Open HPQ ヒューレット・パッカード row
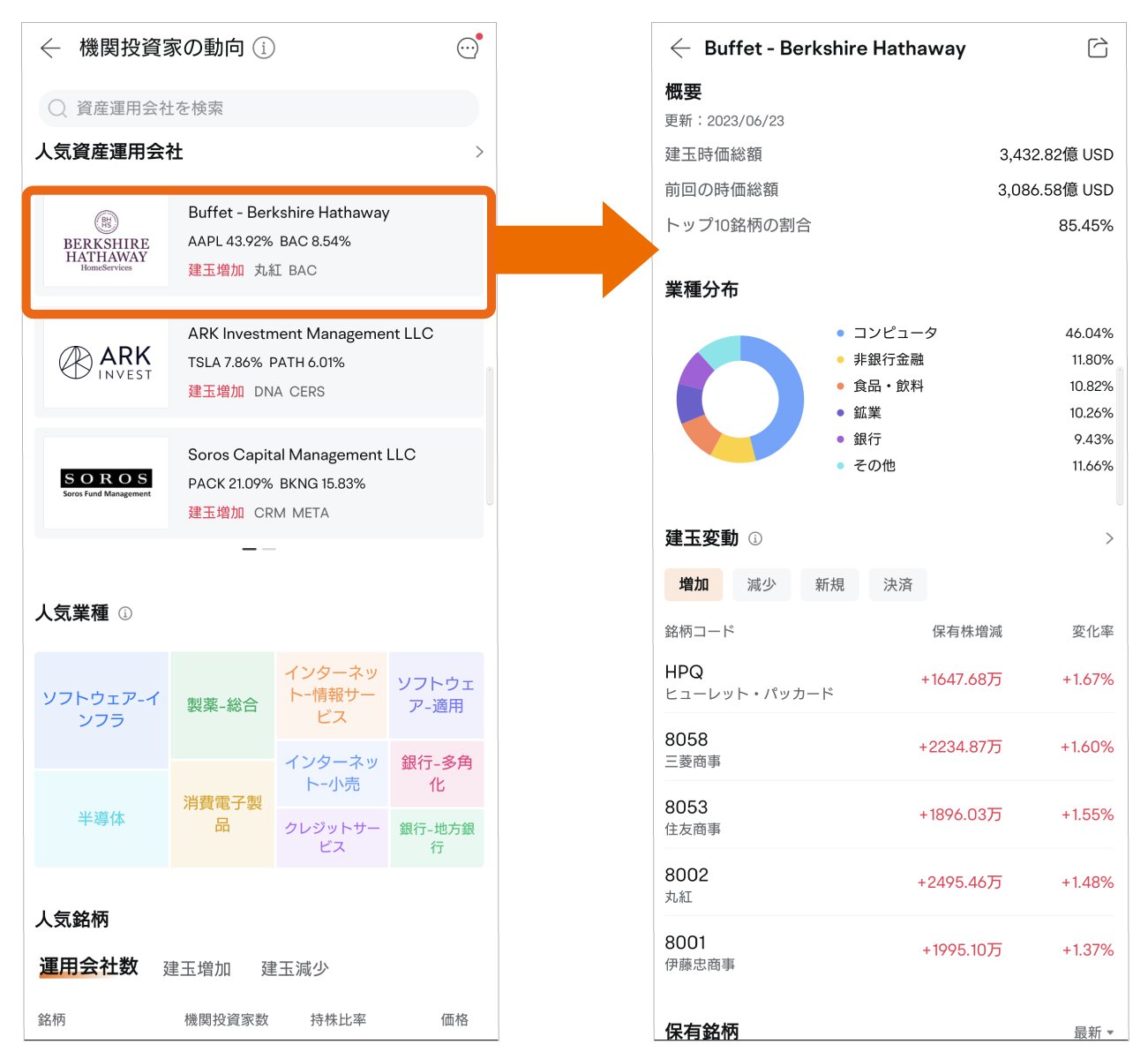 (889, 680)
